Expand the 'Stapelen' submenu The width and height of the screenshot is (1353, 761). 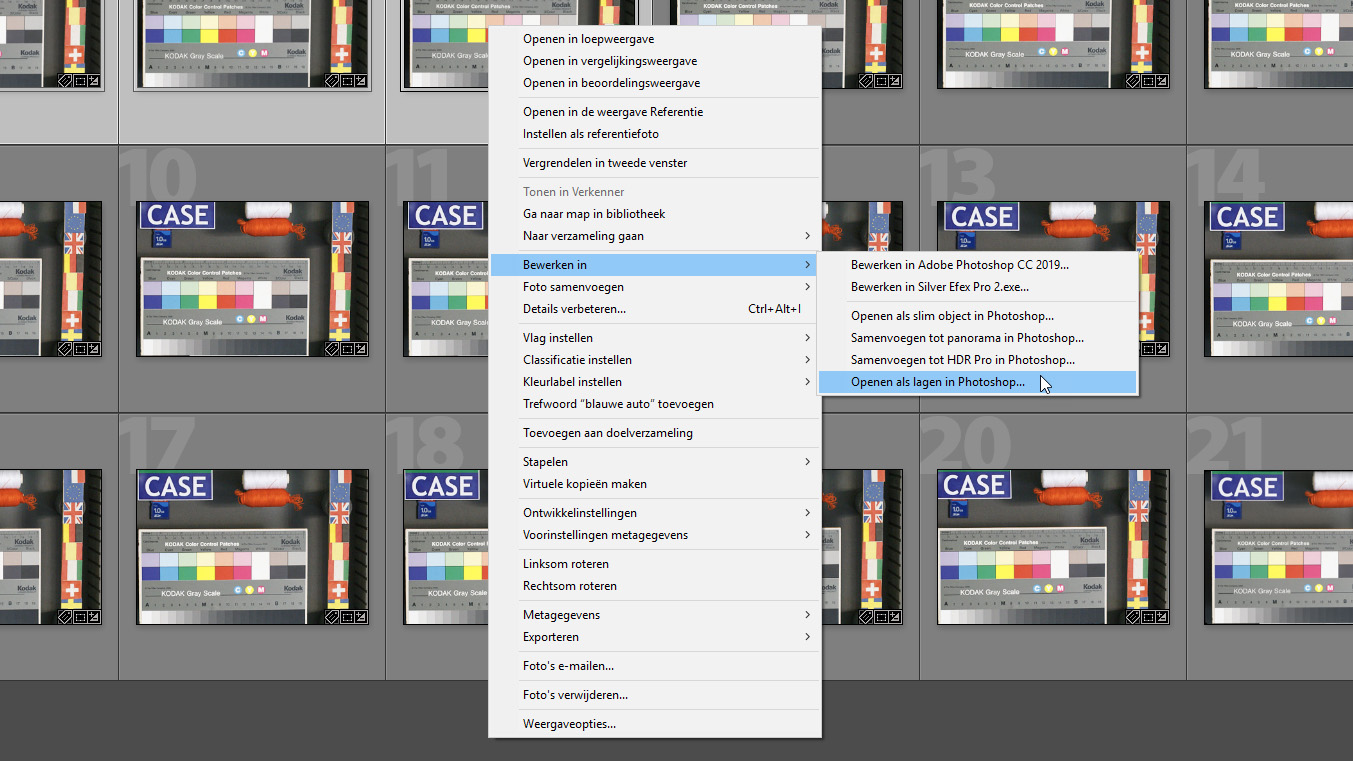pyautogui.click(x=655, y=462)
